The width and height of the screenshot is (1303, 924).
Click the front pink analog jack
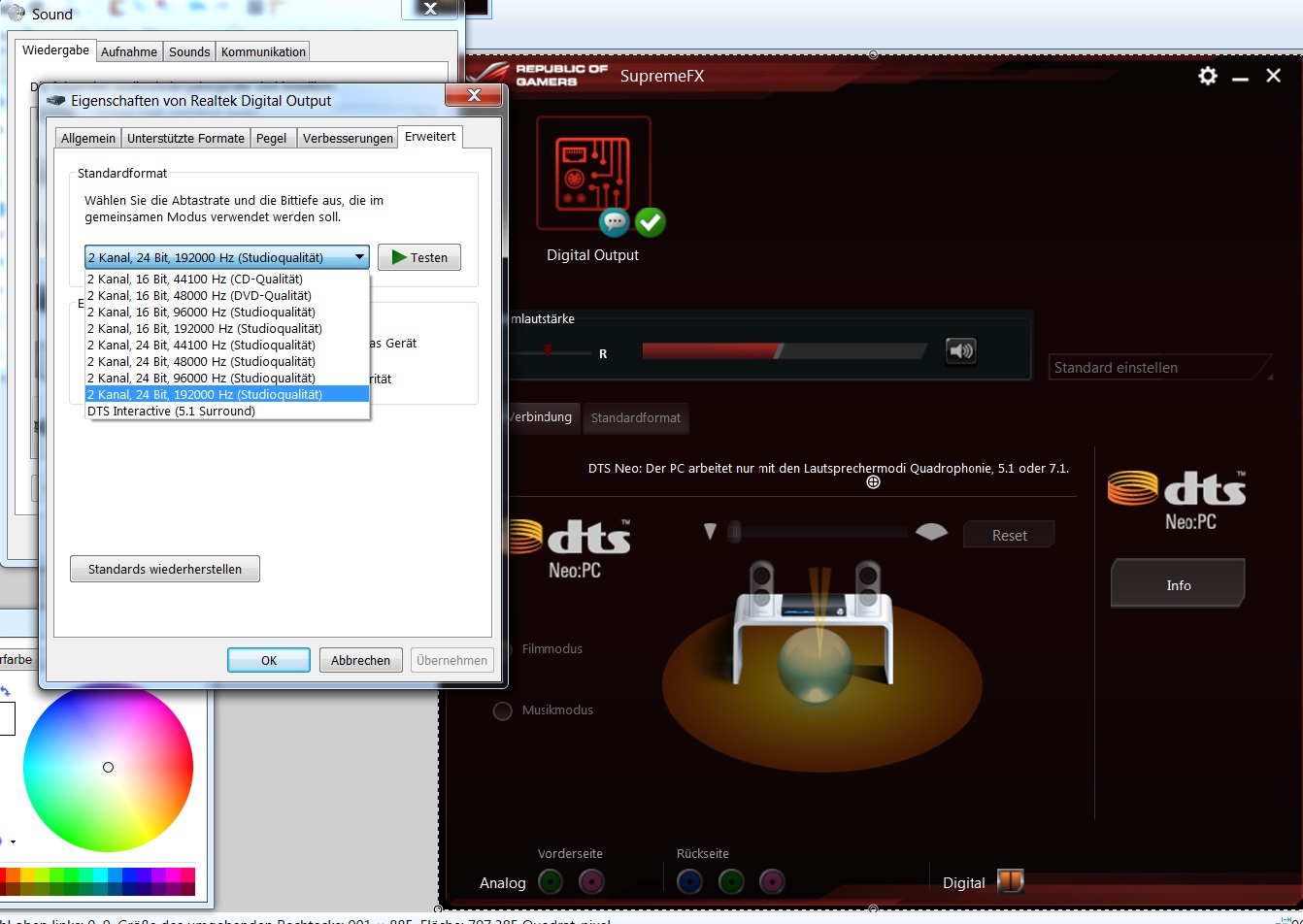[591, 881]
